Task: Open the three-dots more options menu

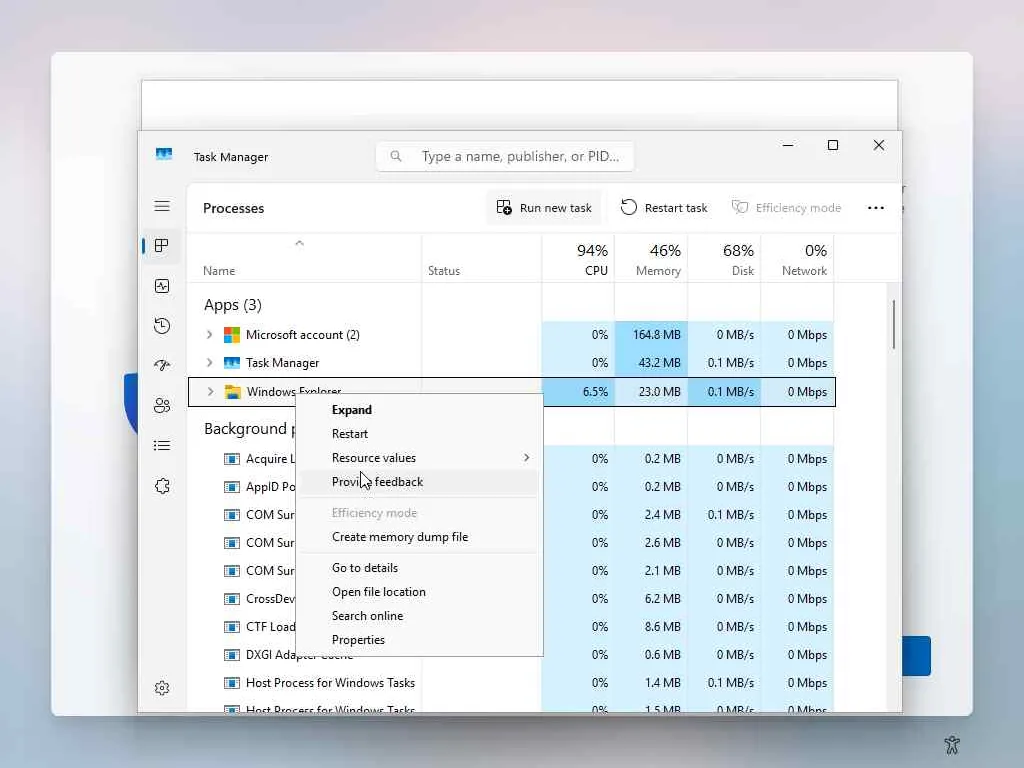Action: (876, 208)
